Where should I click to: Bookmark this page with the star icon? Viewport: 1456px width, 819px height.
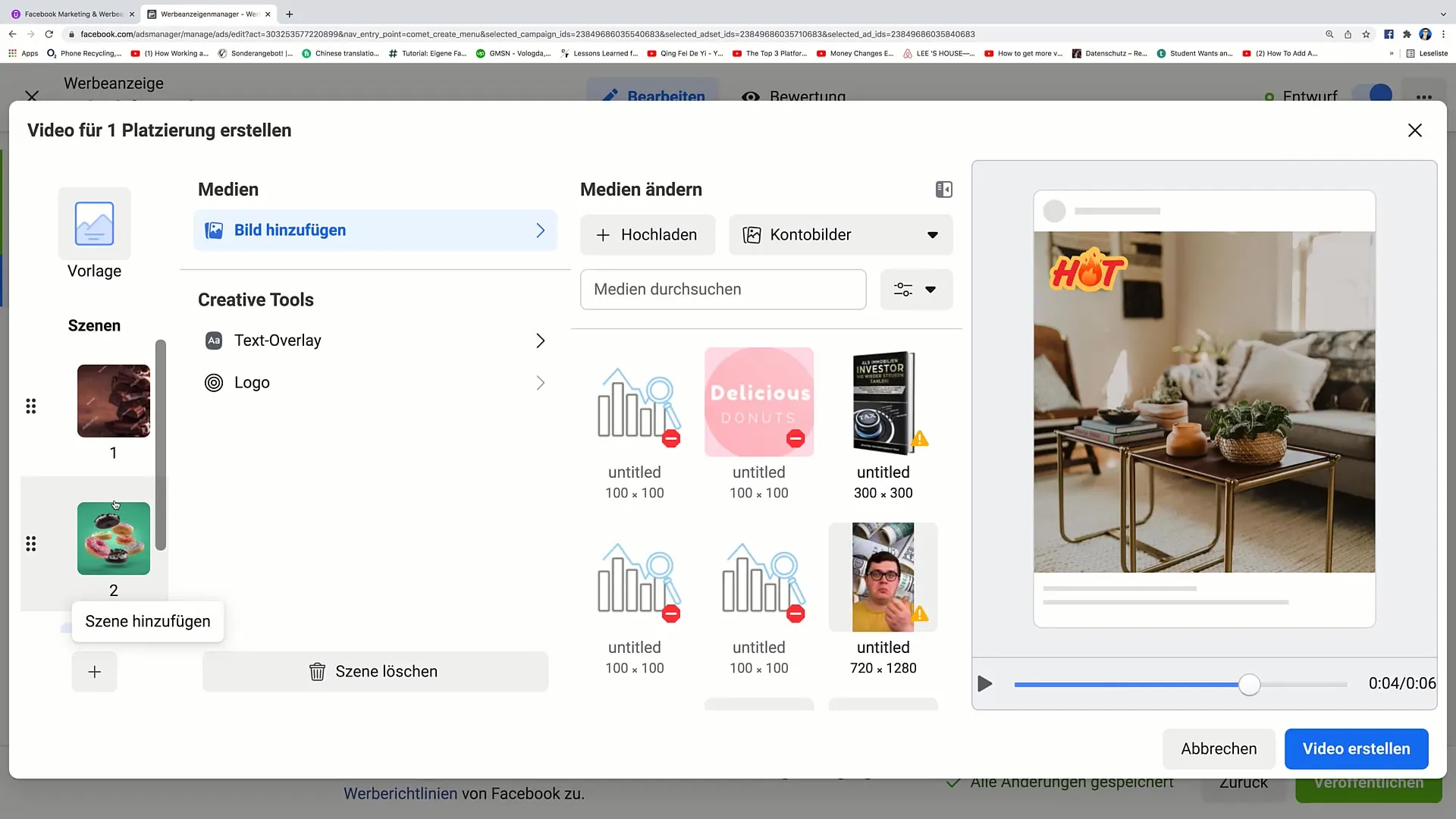tap(1367, 34)
